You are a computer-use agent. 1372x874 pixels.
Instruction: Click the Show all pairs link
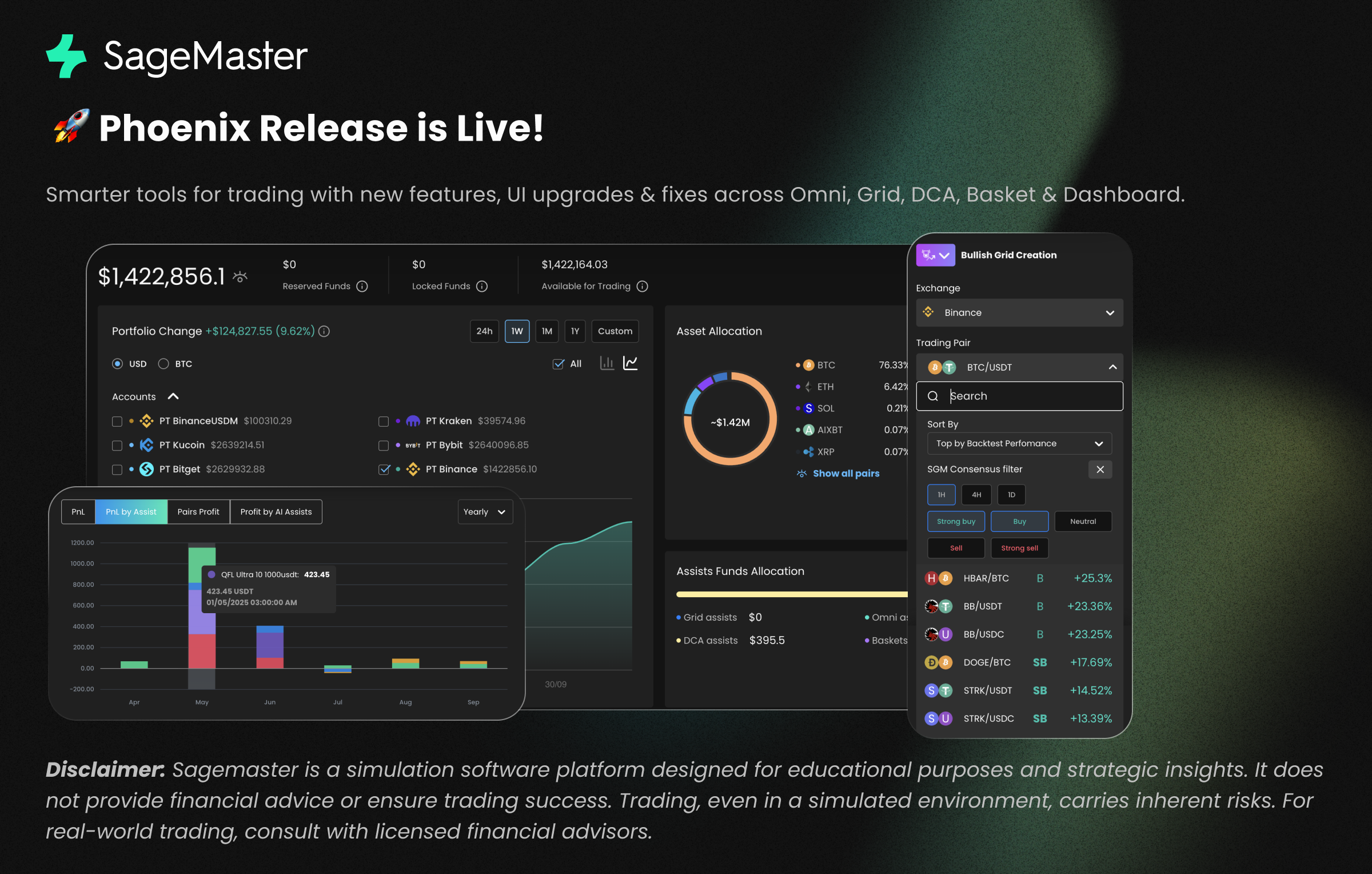click(x=845, y=474)
